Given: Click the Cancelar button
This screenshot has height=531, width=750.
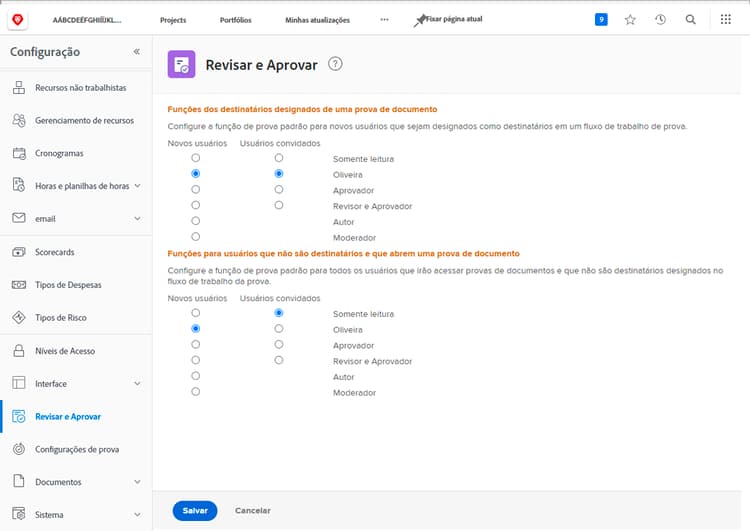Looking at the screenshot, I should tap(253, 510).
